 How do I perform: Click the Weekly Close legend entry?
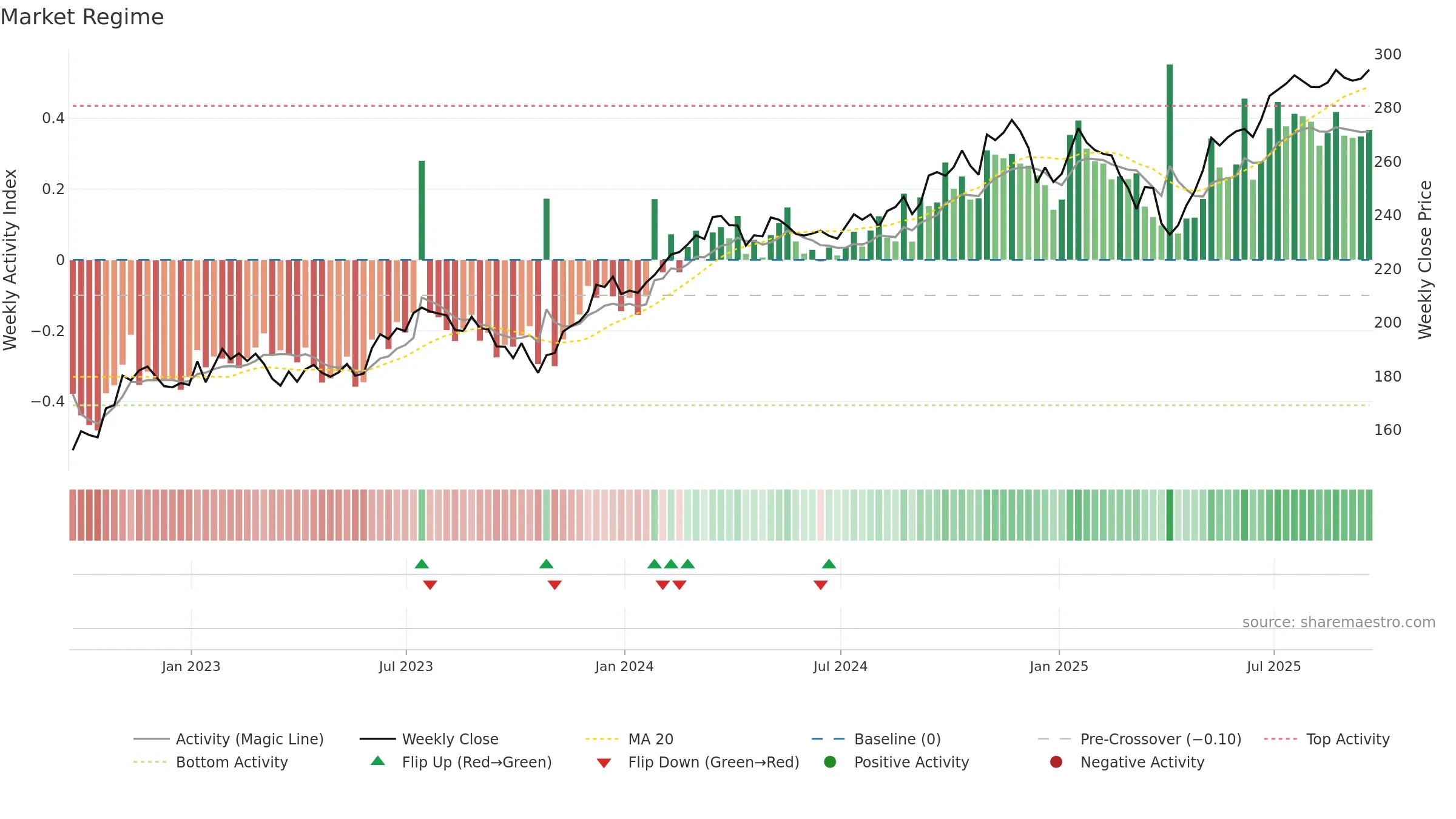(x=429, y=739)
